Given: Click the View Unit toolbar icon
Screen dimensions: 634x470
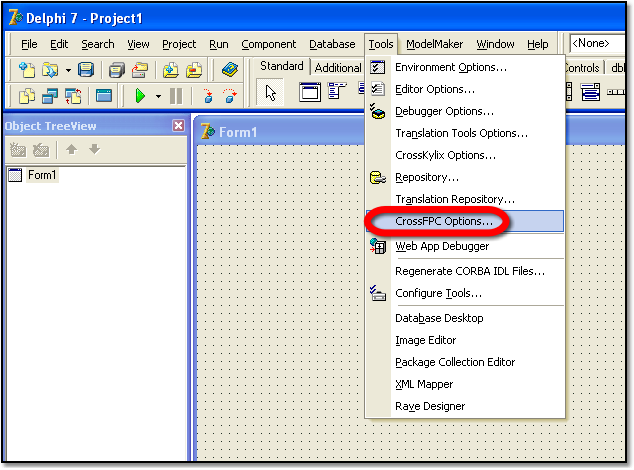Looking at the screenshot, I should (x=27, y=96).
